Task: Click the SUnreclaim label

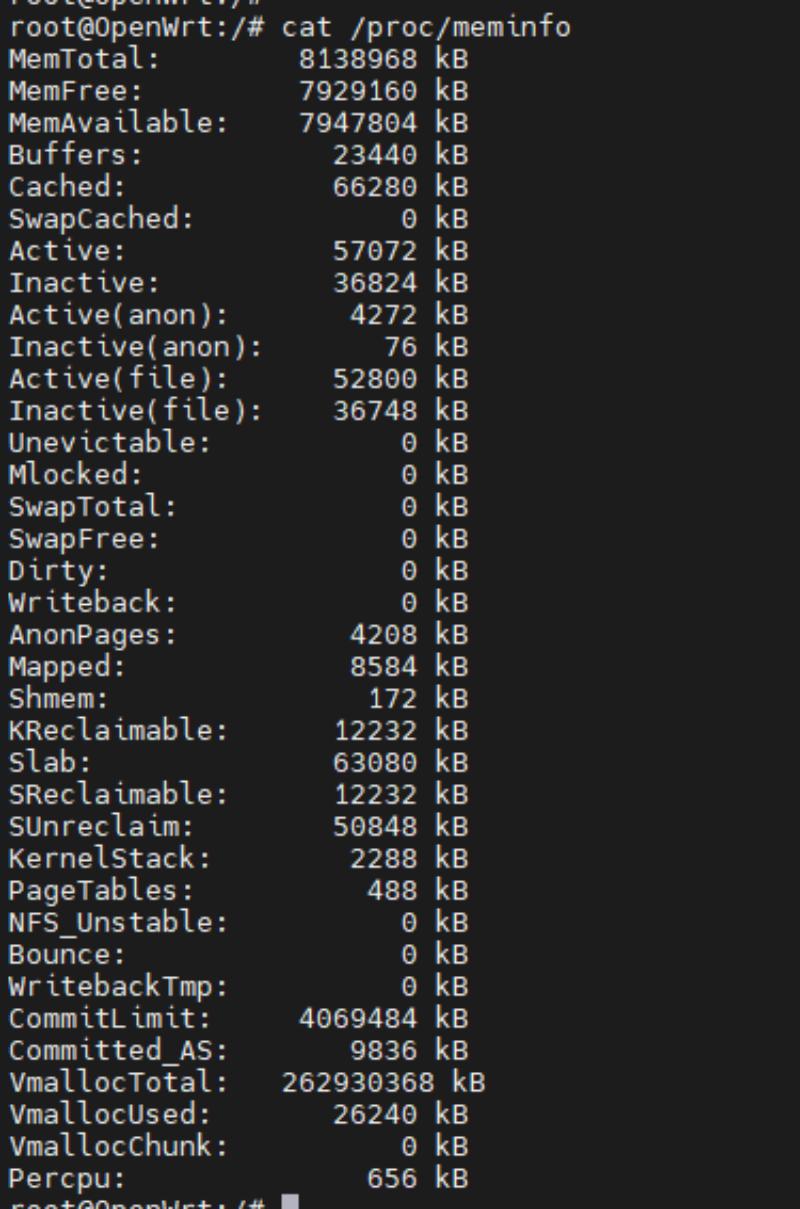Action: (101, 827)
